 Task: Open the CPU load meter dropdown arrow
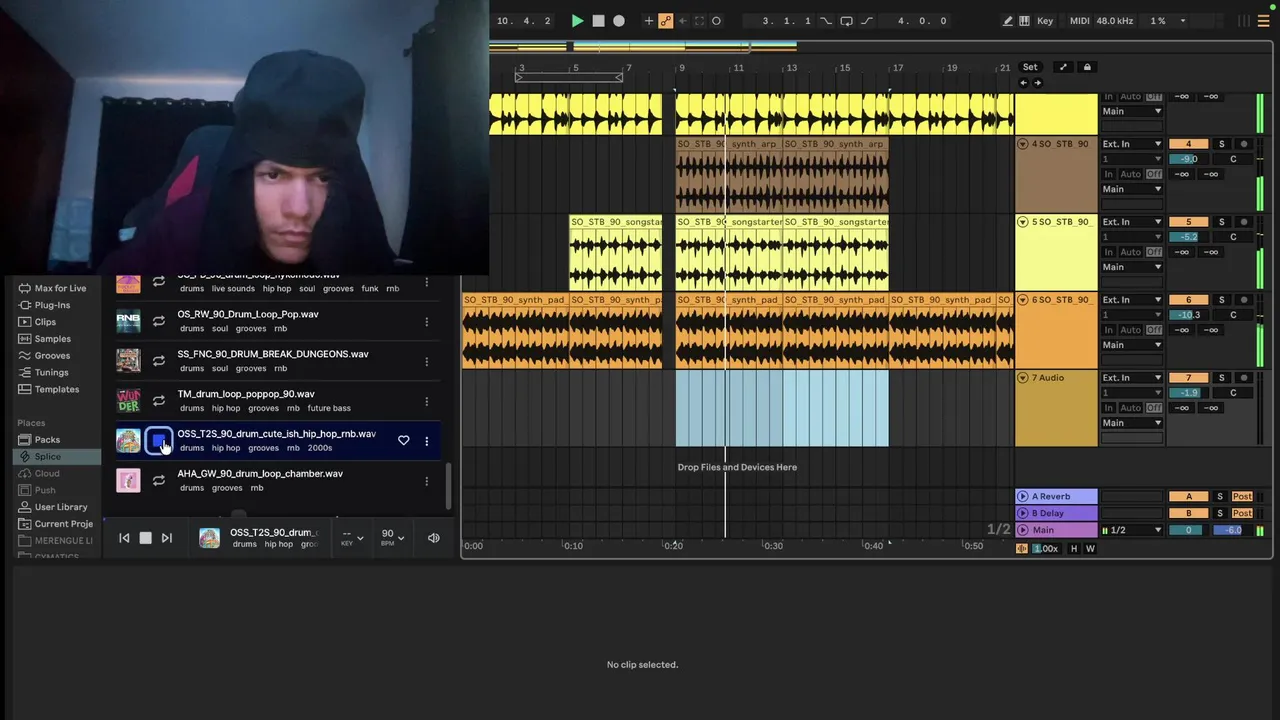[x=1183, y=21]
